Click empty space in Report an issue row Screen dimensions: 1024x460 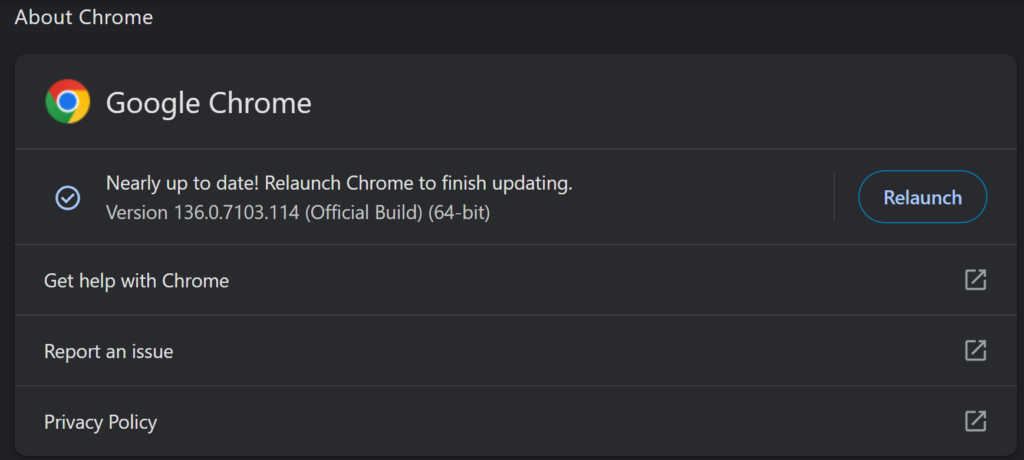point(560,352)
